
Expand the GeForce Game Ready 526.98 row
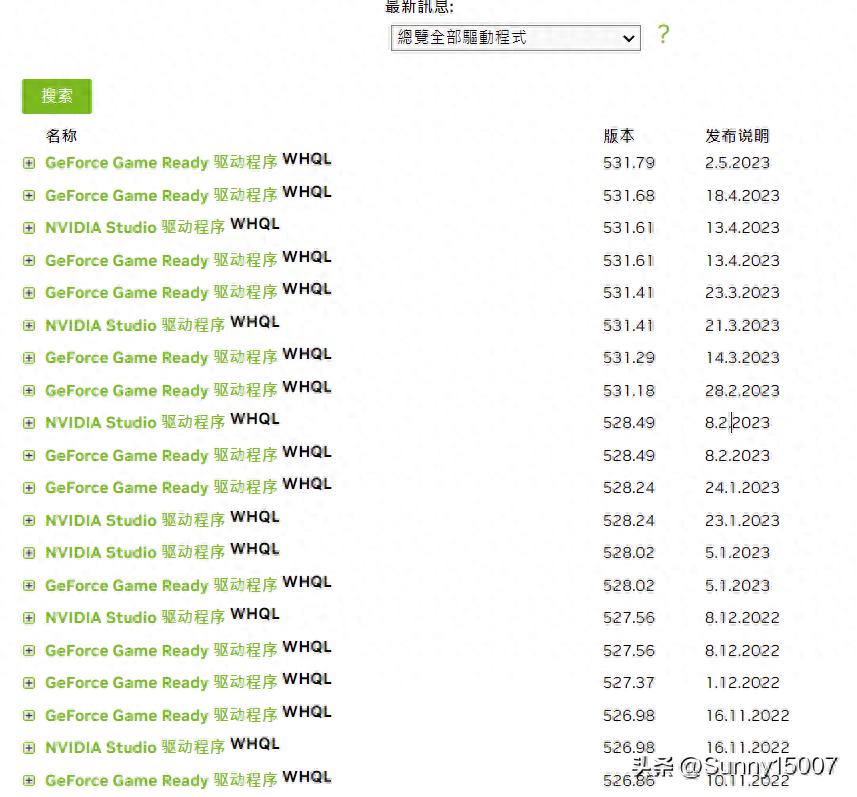click(29, 716)
